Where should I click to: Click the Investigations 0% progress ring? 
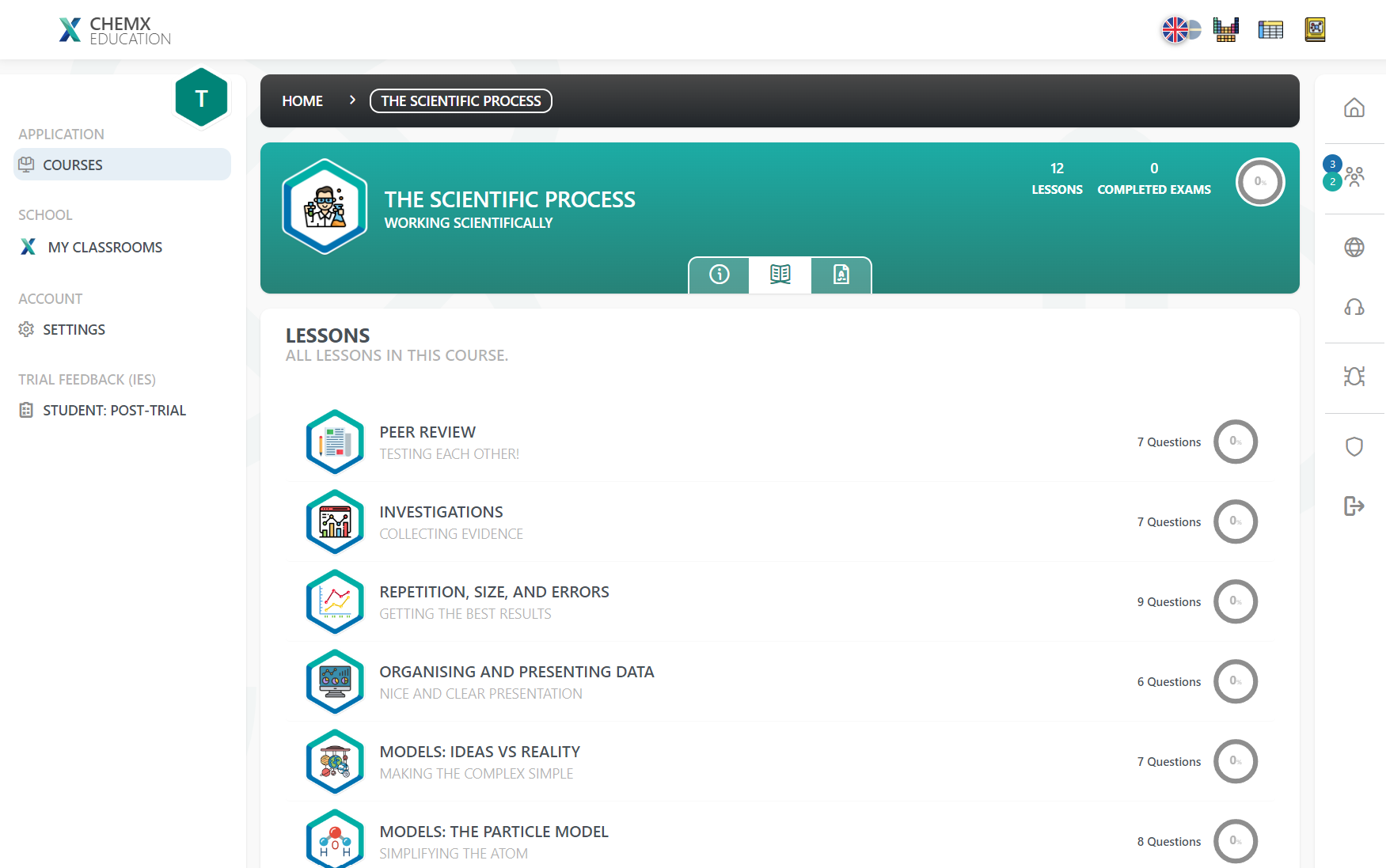pos(1236,521)
